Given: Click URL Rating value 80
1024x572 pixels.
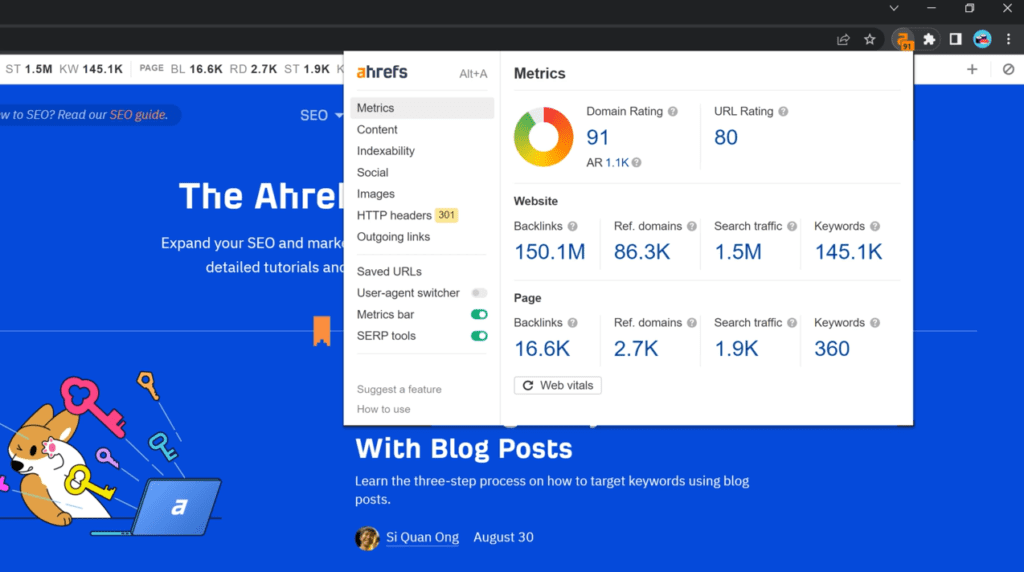Looking at the screenshot, I should pos(726,138).
